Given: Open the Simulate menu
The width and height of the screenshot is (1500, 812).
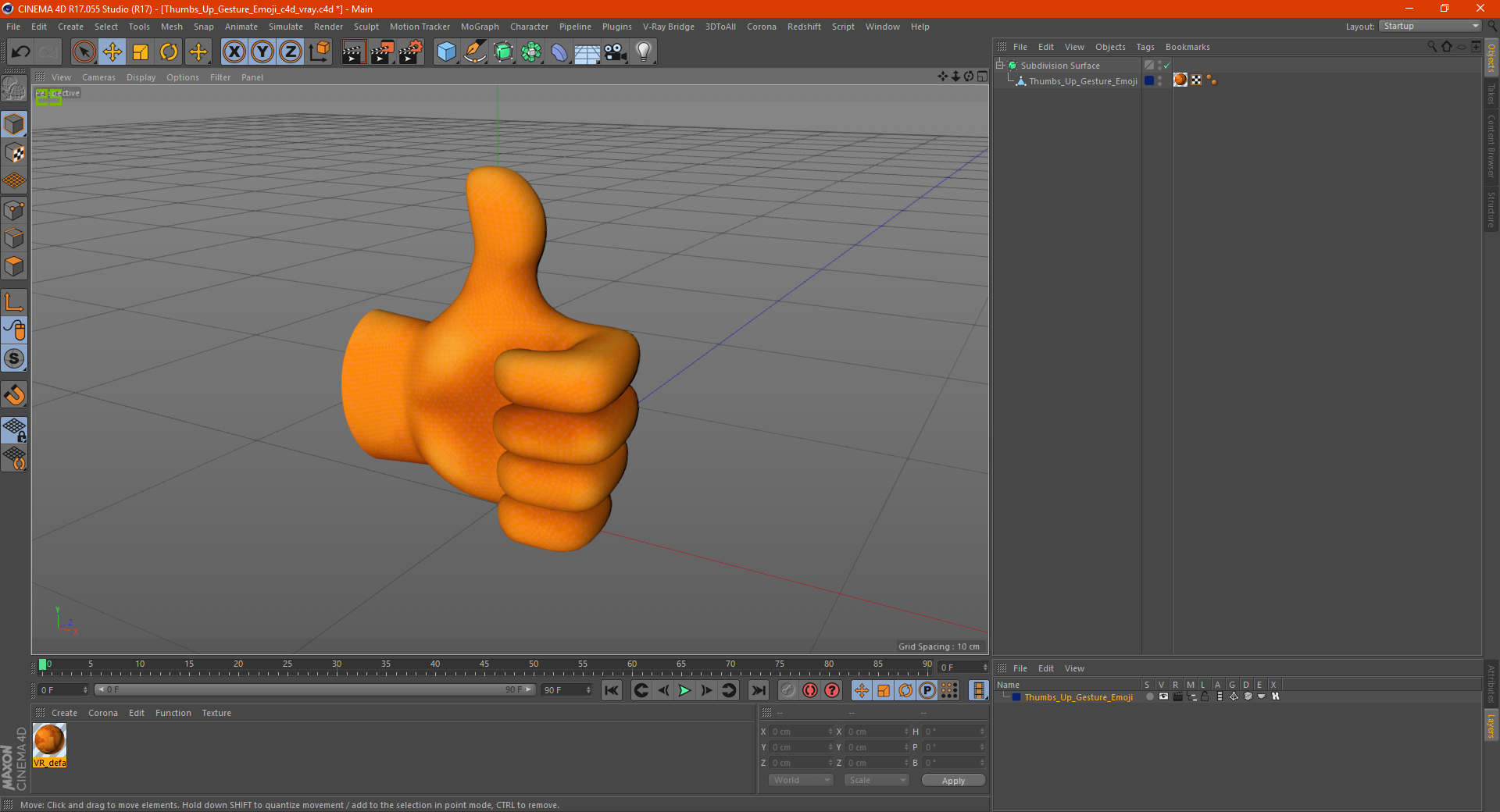Looking at the screenshot, I should click(x=286, y=27).
